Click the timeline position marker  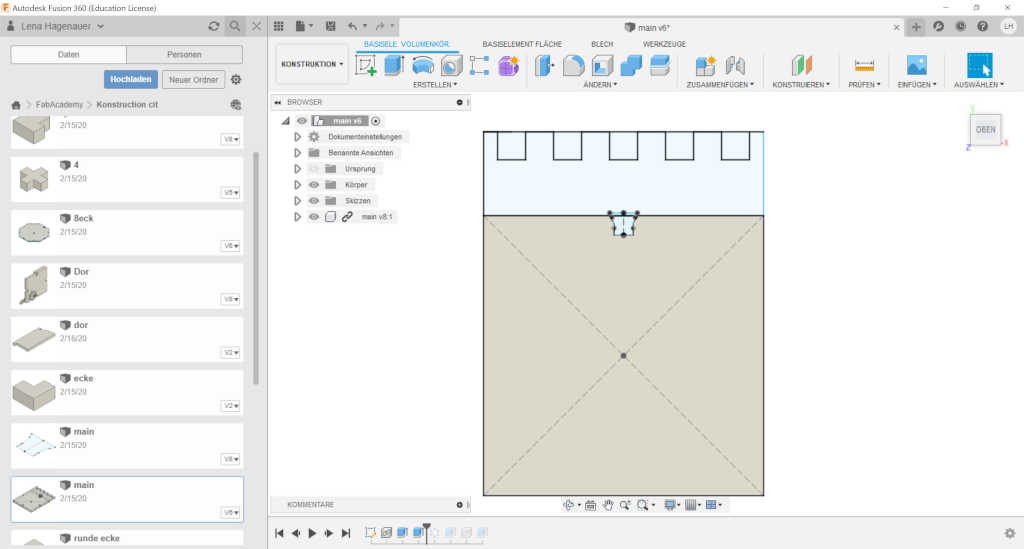pyautogui.click(x=426, y=531)
